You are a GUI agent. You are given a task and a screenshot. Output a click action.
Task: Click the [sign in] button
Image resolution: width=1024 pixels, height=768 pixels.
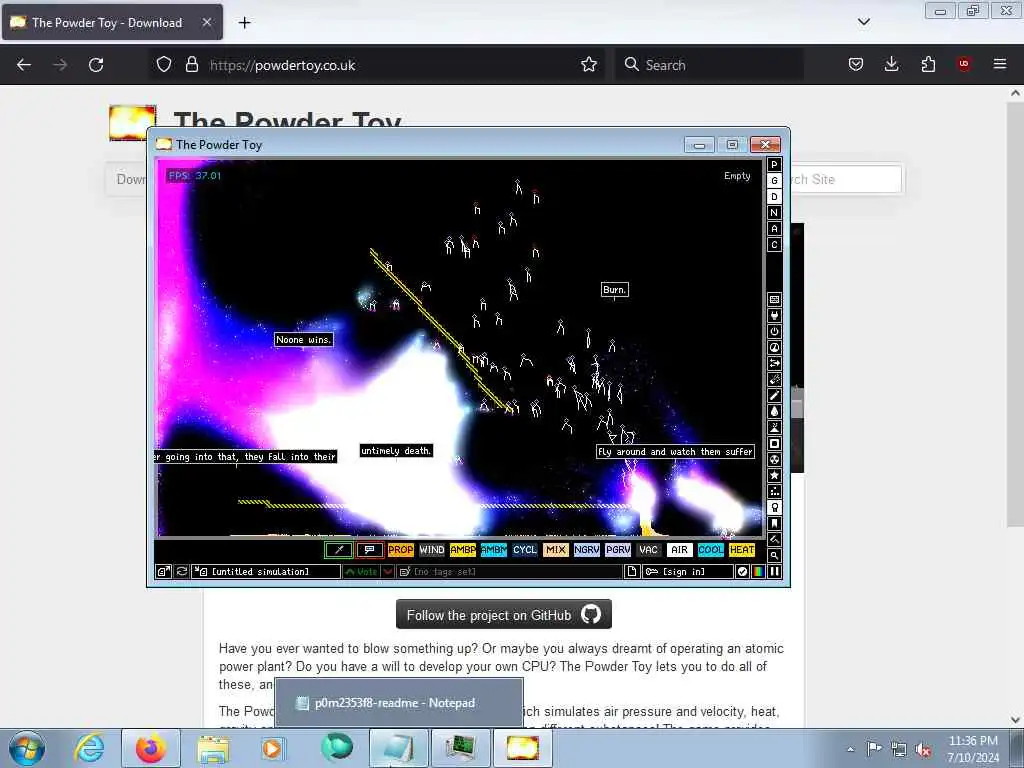(688, 571)
